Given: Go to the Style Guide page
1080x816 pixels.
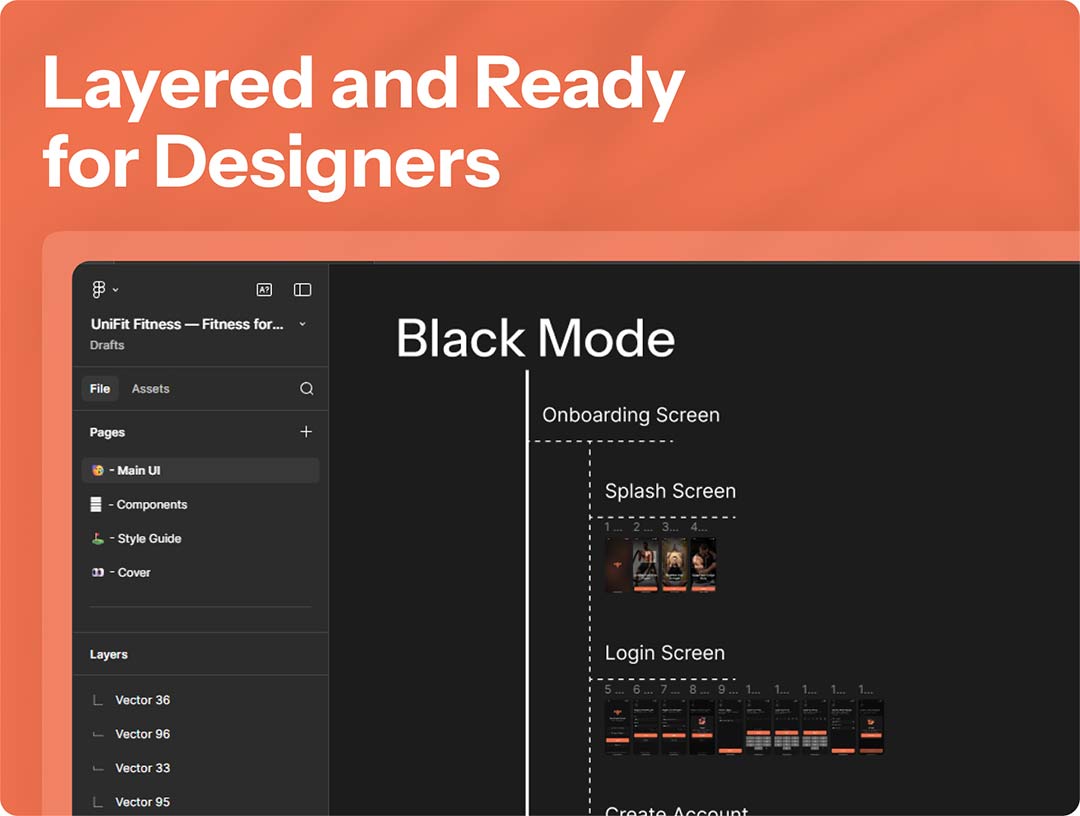Looking at the screenshot, I should 148,539.
